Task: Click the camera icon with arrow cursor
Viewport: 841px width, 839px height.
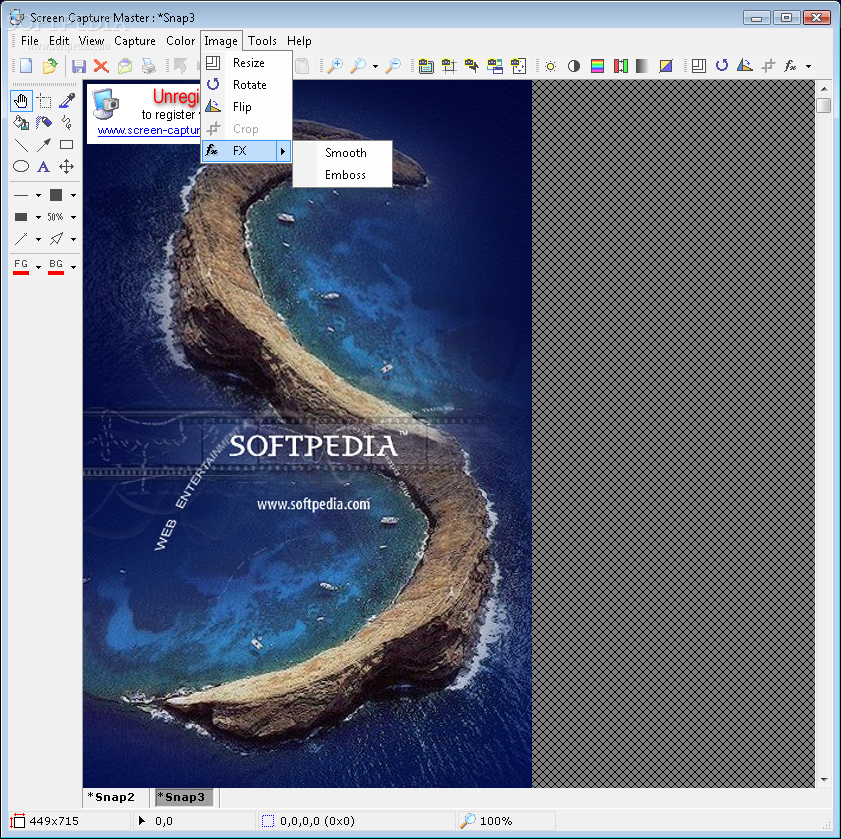Action: 472,66
